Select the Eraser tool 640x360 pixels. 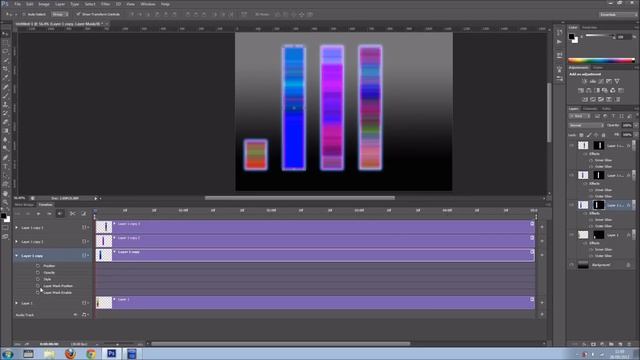[x=5, y=122]
